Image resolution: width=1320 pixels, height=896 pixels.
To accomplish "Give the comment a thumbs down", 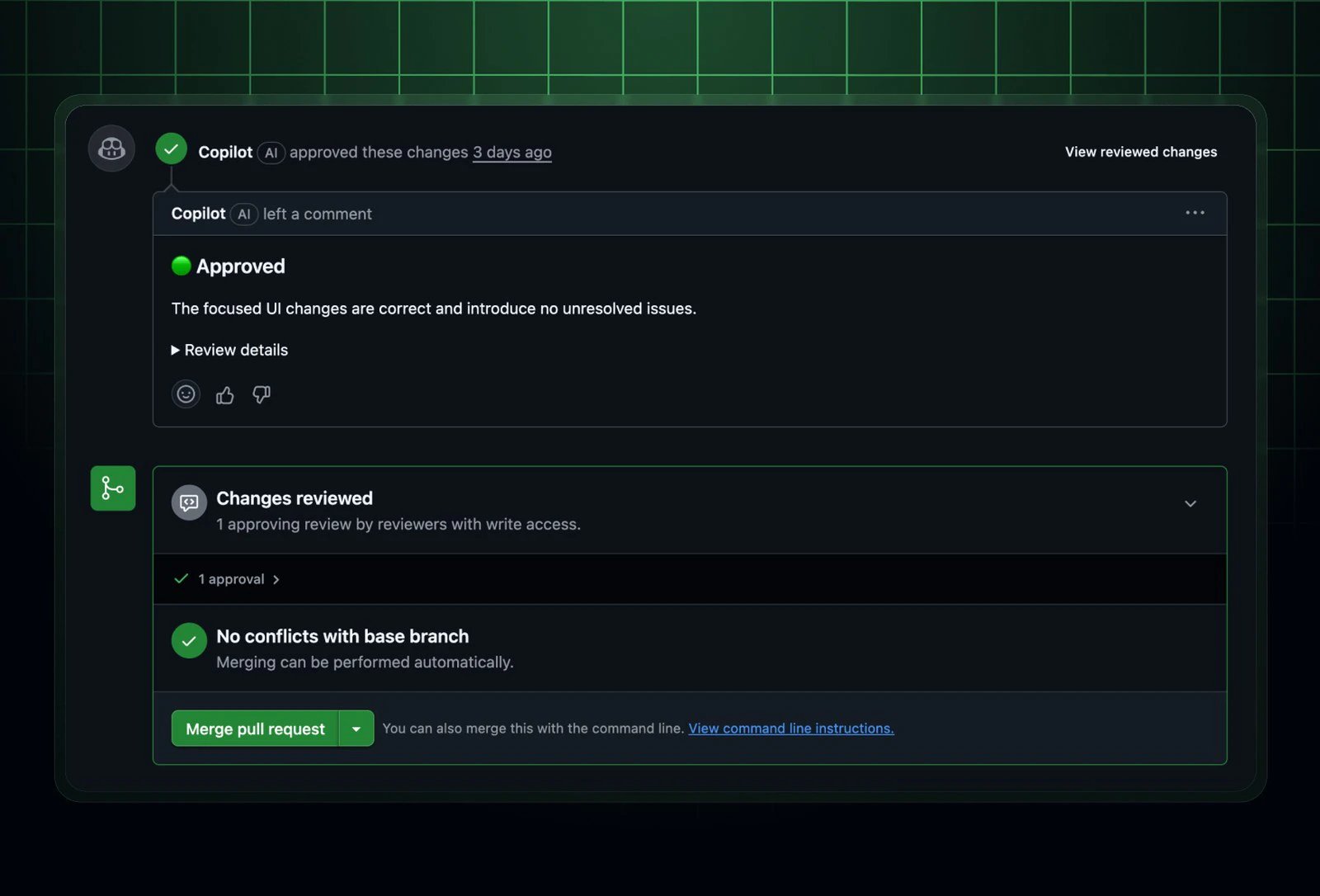I will click(x=262, y=395).
